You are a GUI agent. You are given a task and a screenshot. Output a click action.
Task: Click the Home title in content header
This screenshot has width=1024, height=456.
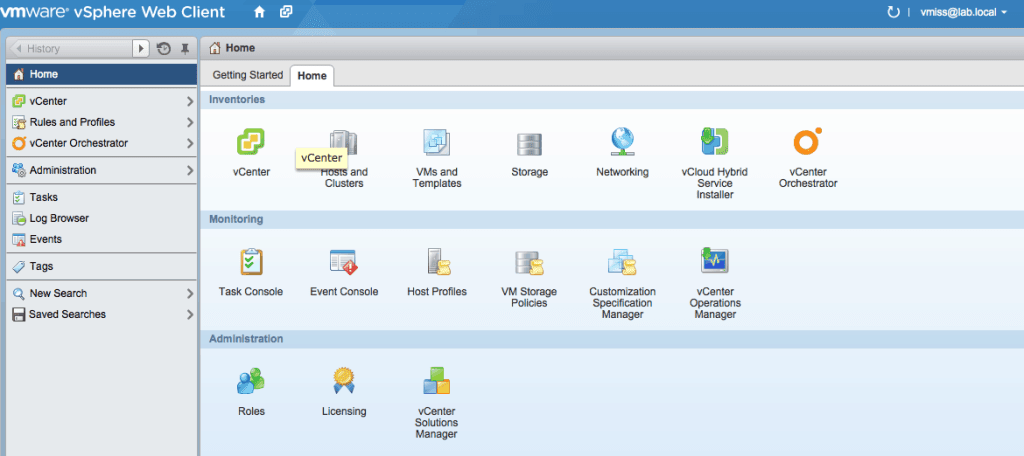[x=240, y=48]
